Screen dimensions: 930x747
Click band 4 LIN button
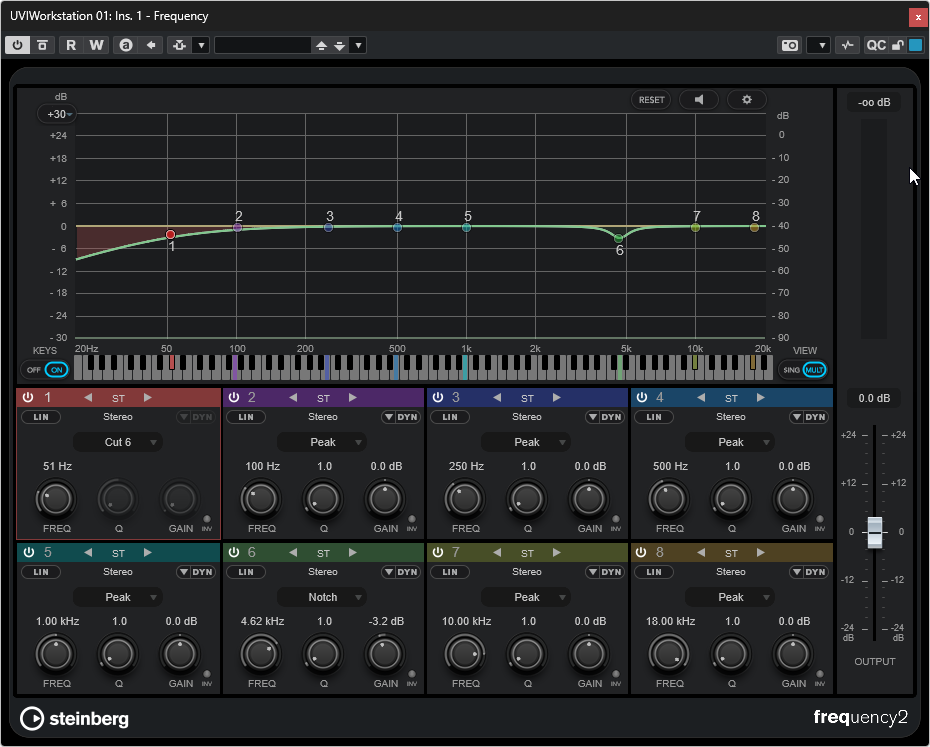(654, 417)
